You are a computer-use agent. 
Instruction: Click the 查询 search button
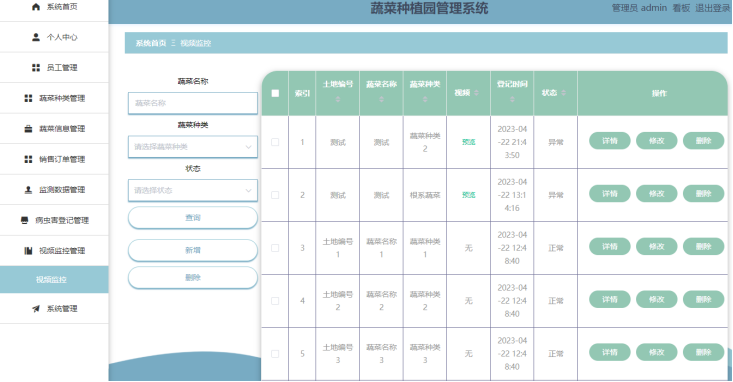point(193,218)
